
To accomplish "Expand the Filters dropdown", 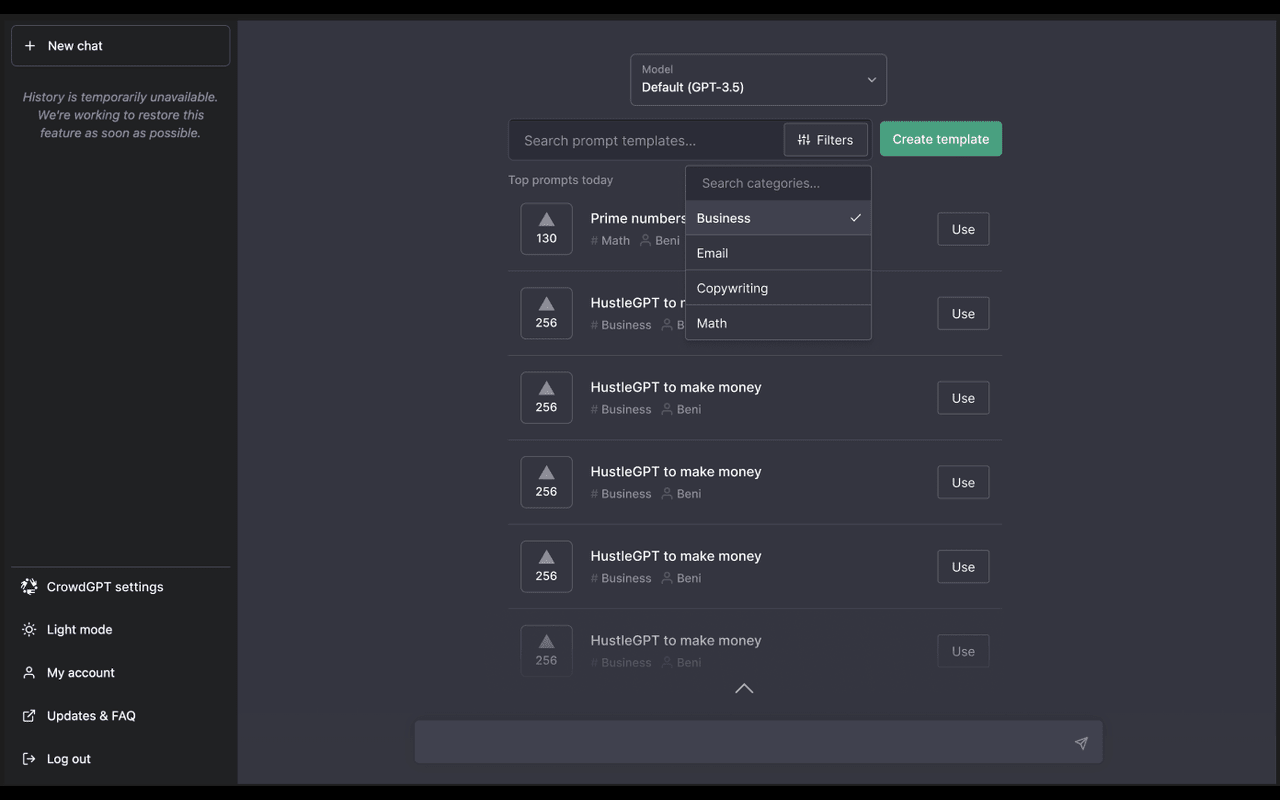I will [x=826, y=140].
